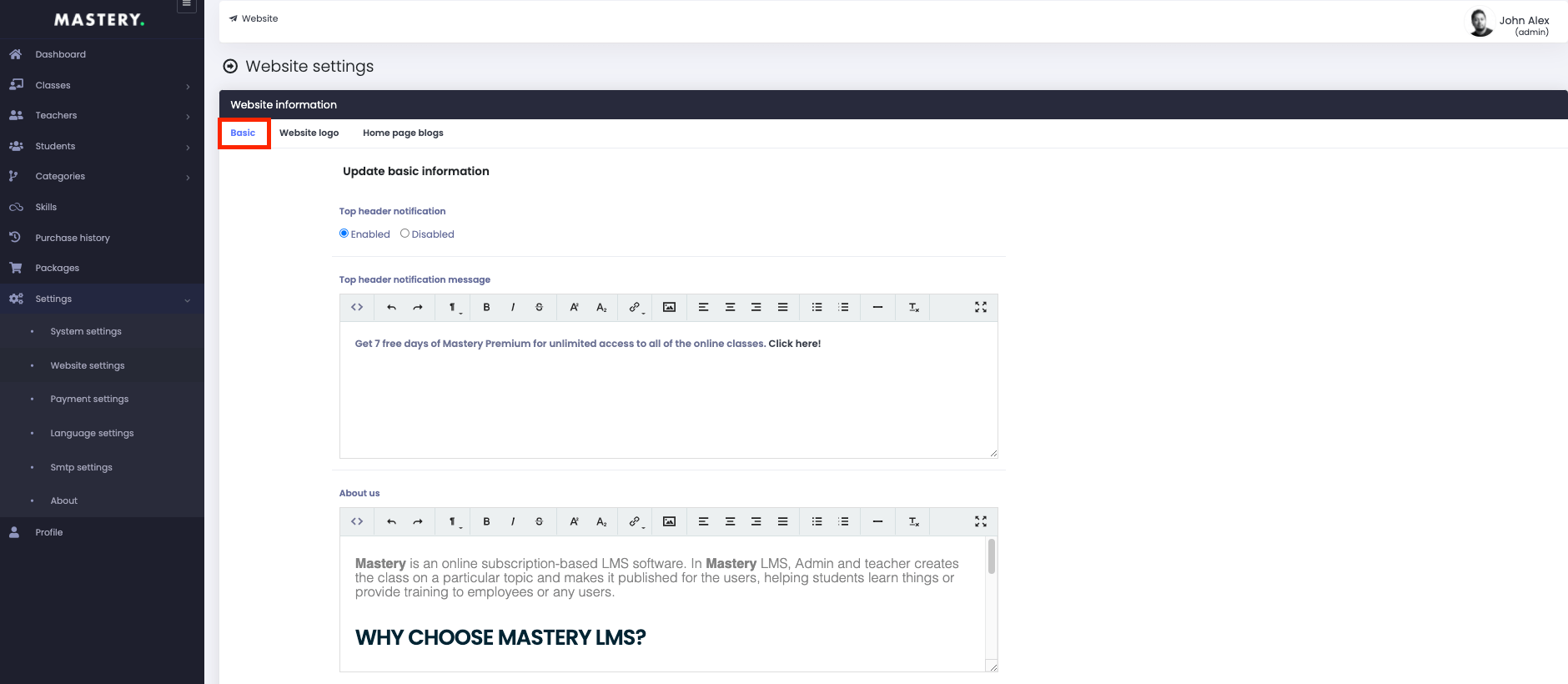The width and height of the screenshot is (1568, 684).
Task: Open paragraph format dropdown in notification editor
Action: pyautogui.click(x=453, y=307)
